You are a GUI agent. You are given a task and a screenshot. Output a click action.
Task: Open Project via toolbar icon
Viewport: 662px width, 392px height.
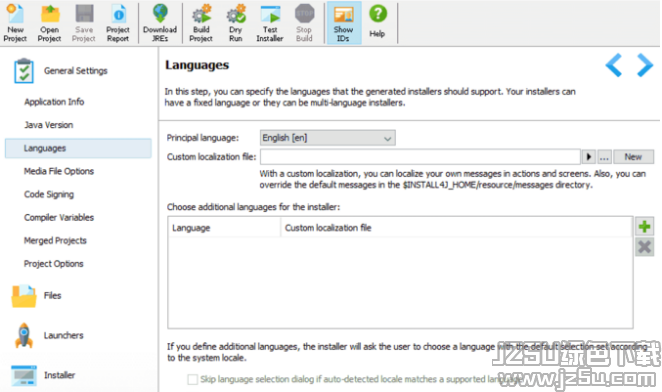click(49, 23)
